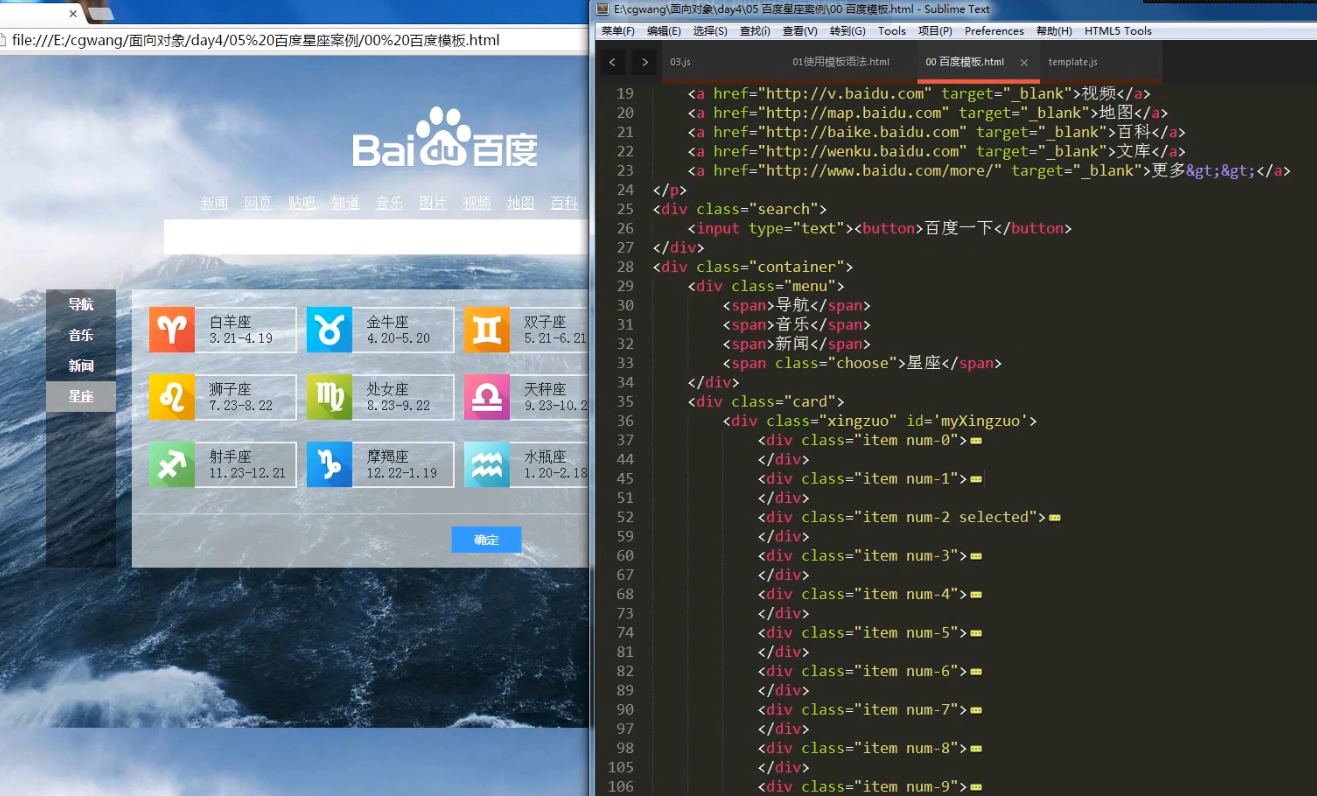The width and height of the screenshot is (1317, 796).
Task: Expand folded code at line 106 item num-9
Action: (x=975, y=787)
